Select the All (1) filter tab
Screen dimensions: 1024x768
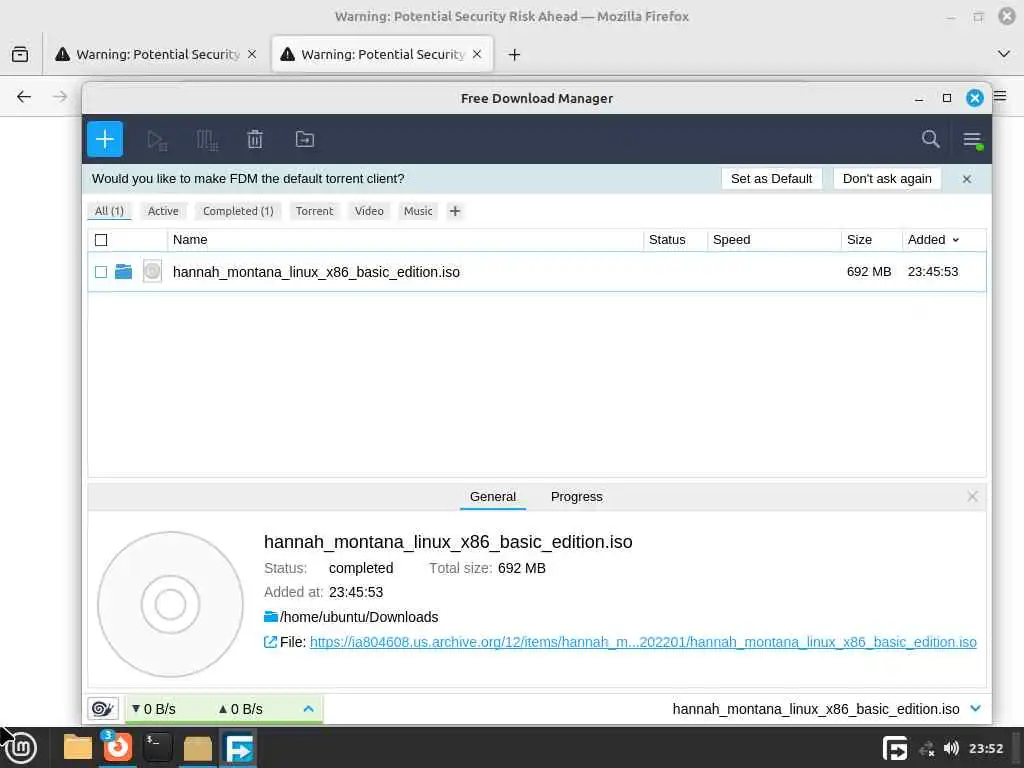click(109, 211)
